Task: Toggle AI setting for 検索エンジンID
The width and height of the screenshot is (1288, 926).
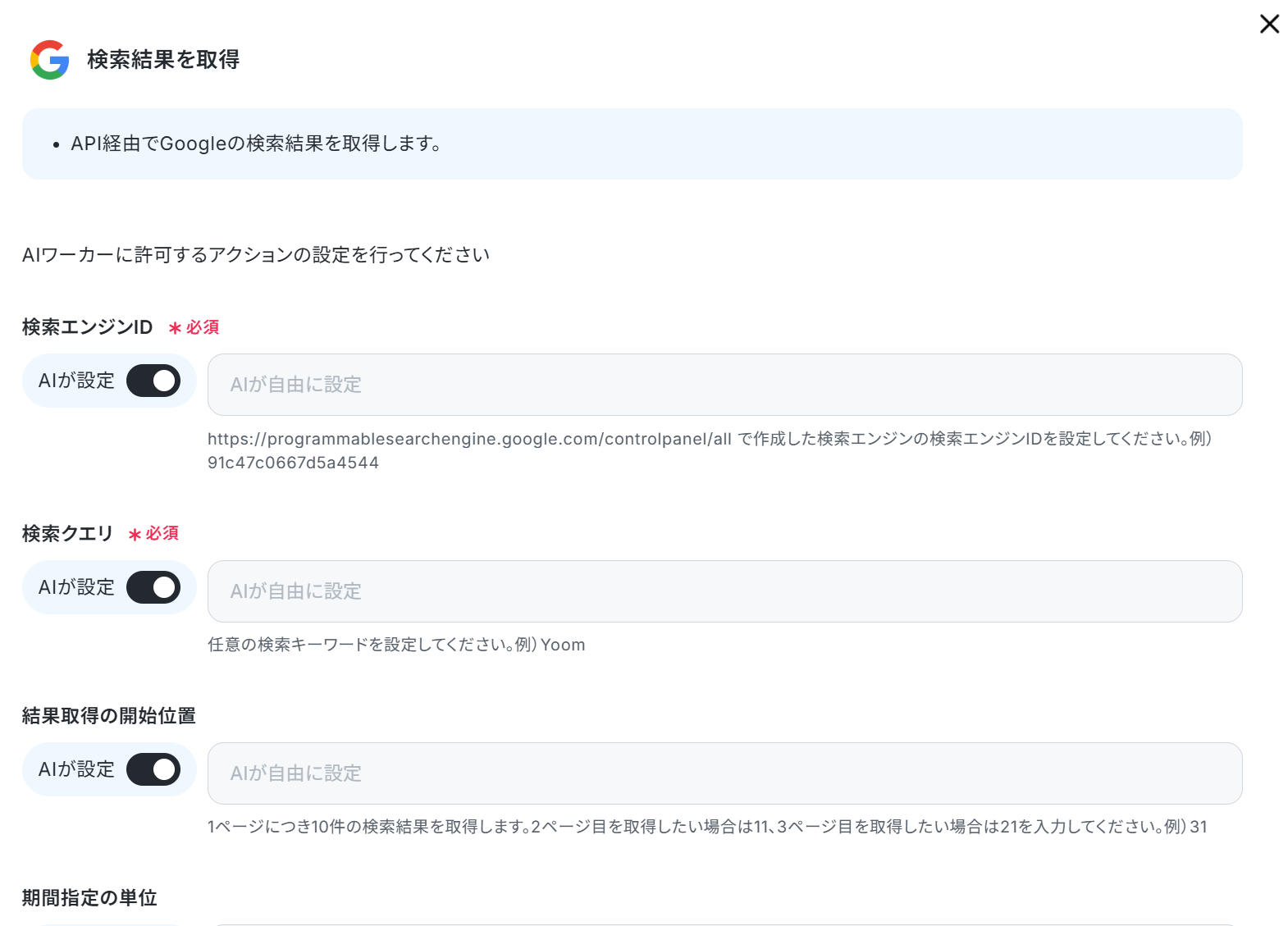Action: [x=153, y=381]
